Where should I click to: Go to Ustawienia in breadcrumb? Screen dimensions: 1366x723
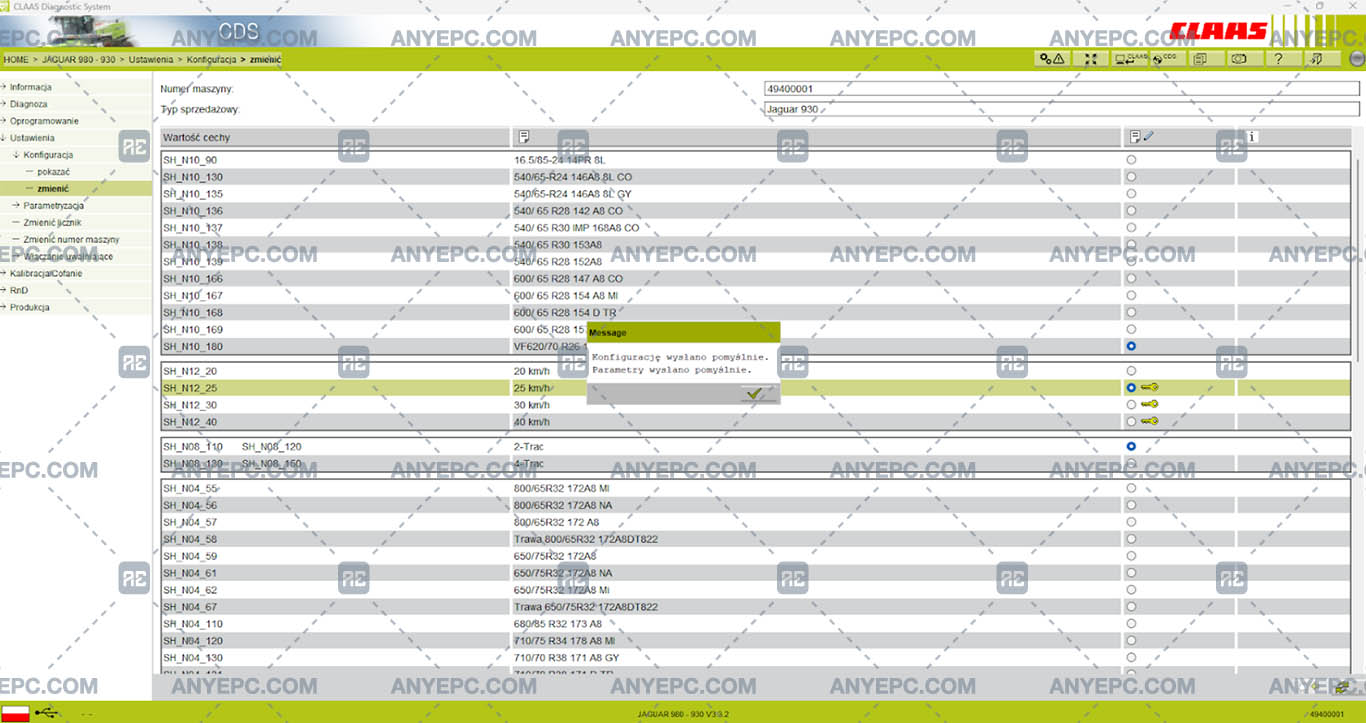point(152,59)
